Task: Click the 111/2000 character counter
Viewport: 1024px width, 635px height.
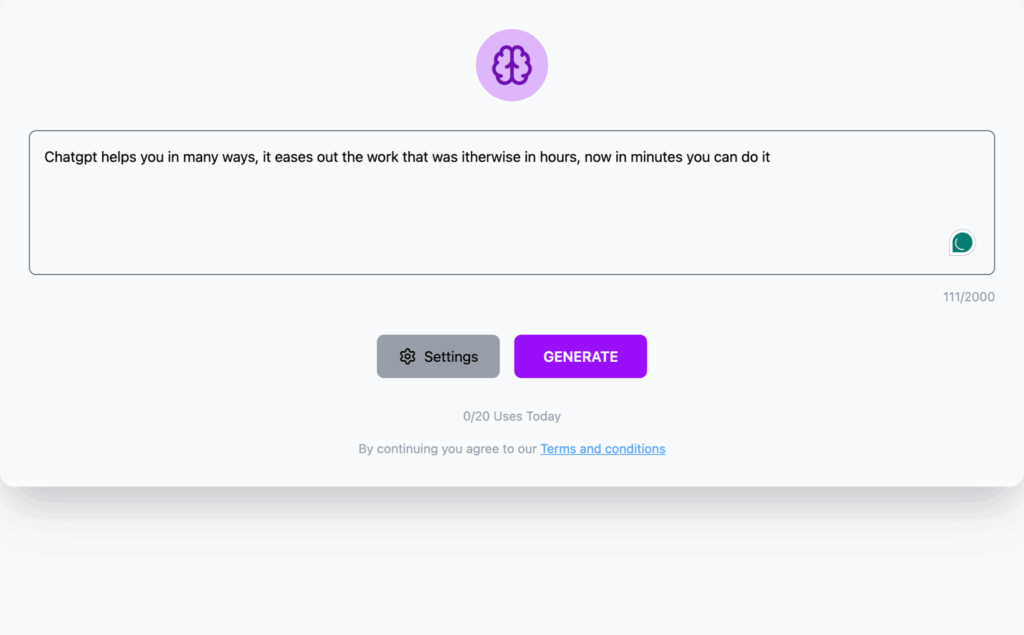Action: [x=968, y=297]
